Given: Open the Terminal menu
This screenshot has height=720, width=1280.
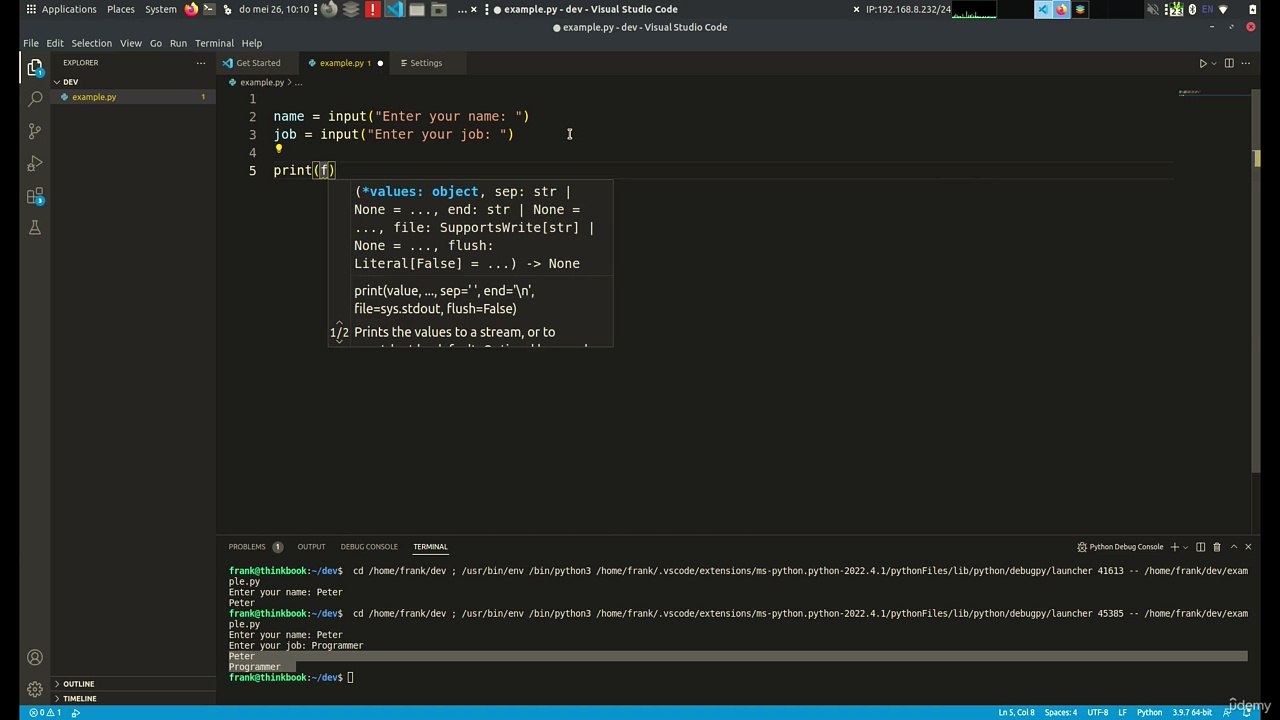Looking at the screenshot, I should [x=214, y=43].
